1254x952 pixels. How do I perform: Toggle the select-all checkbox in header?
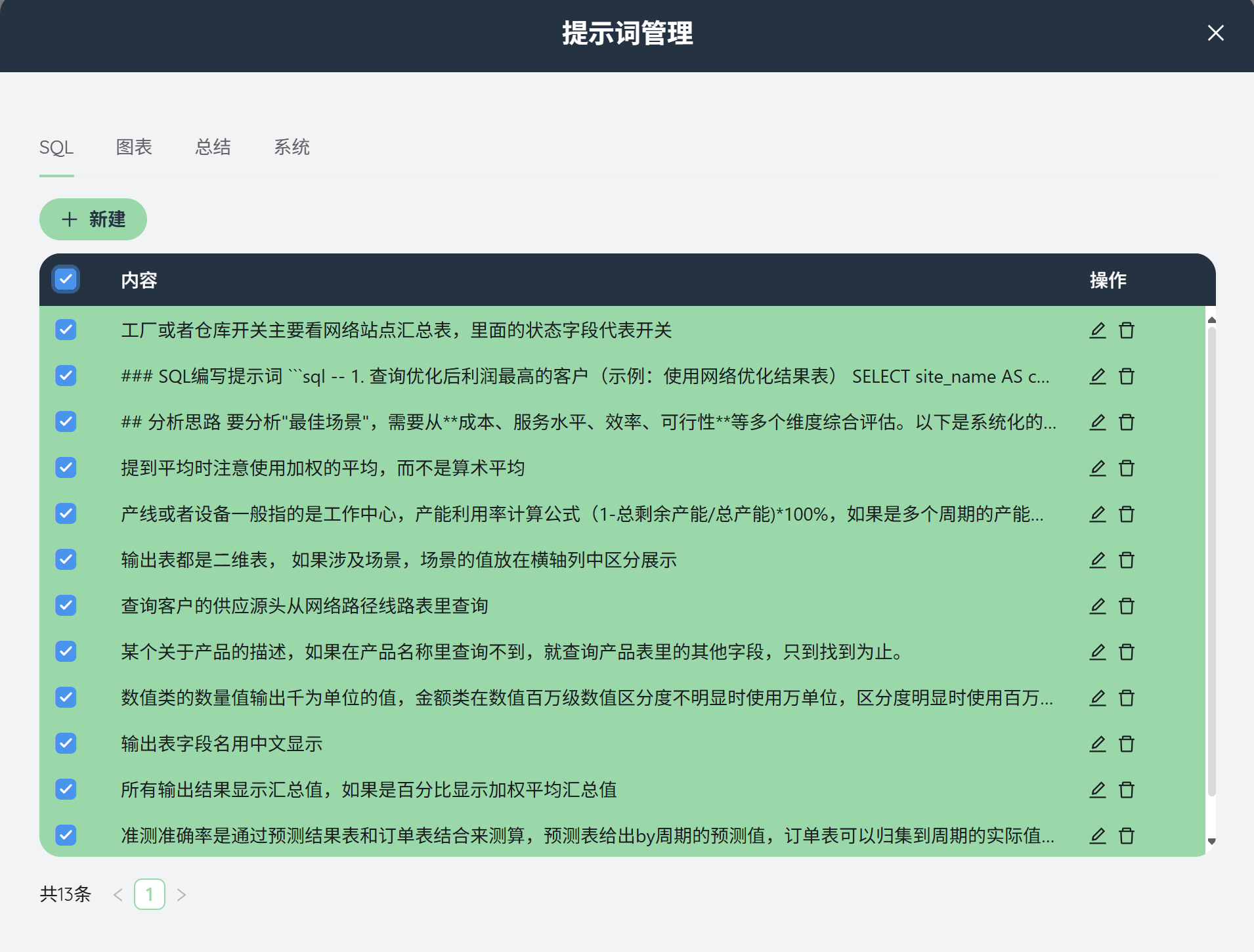pos(66,279)
